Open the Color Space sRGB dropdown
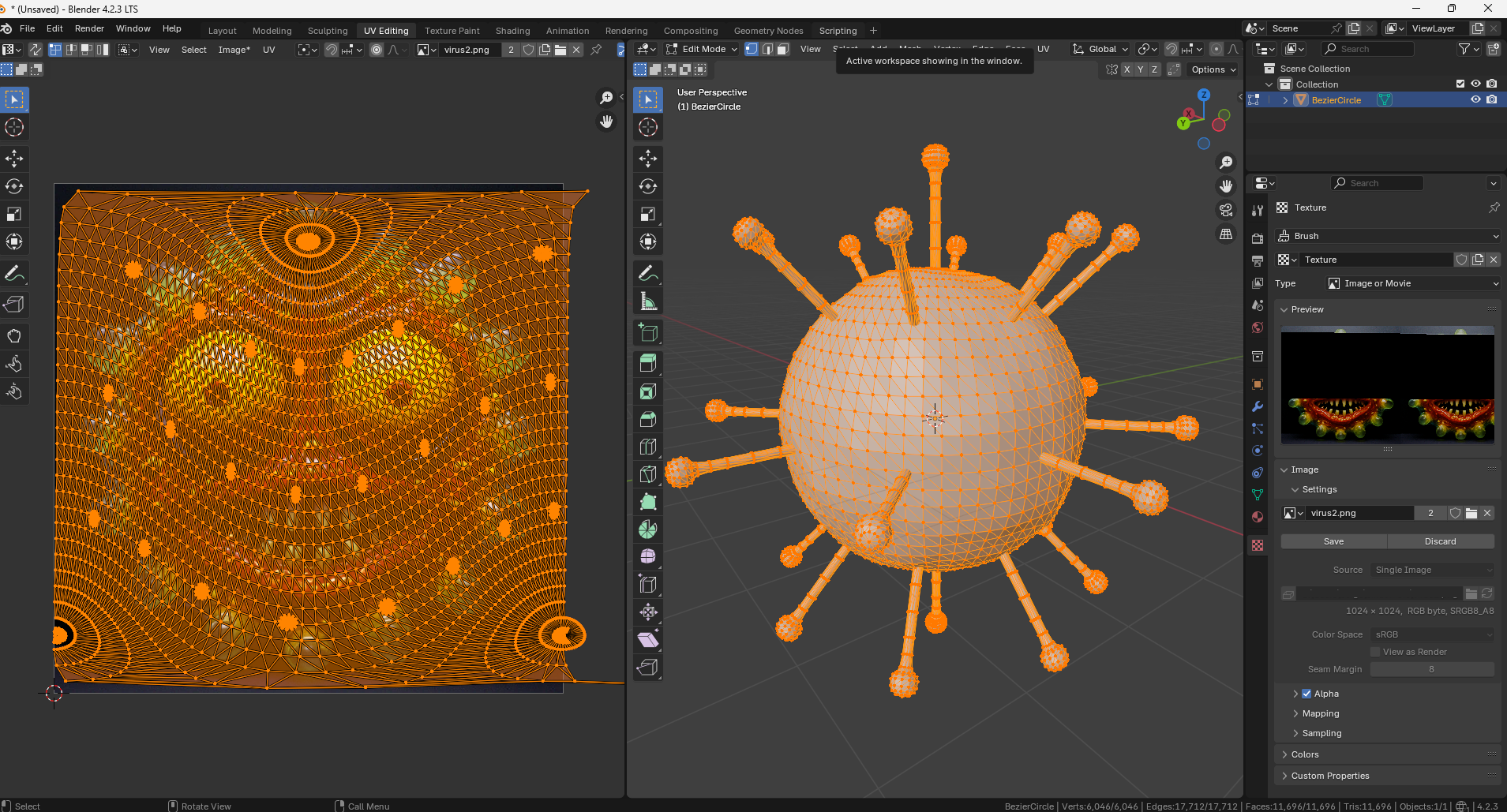The image size is (1507, 812). coord(1432,634)
